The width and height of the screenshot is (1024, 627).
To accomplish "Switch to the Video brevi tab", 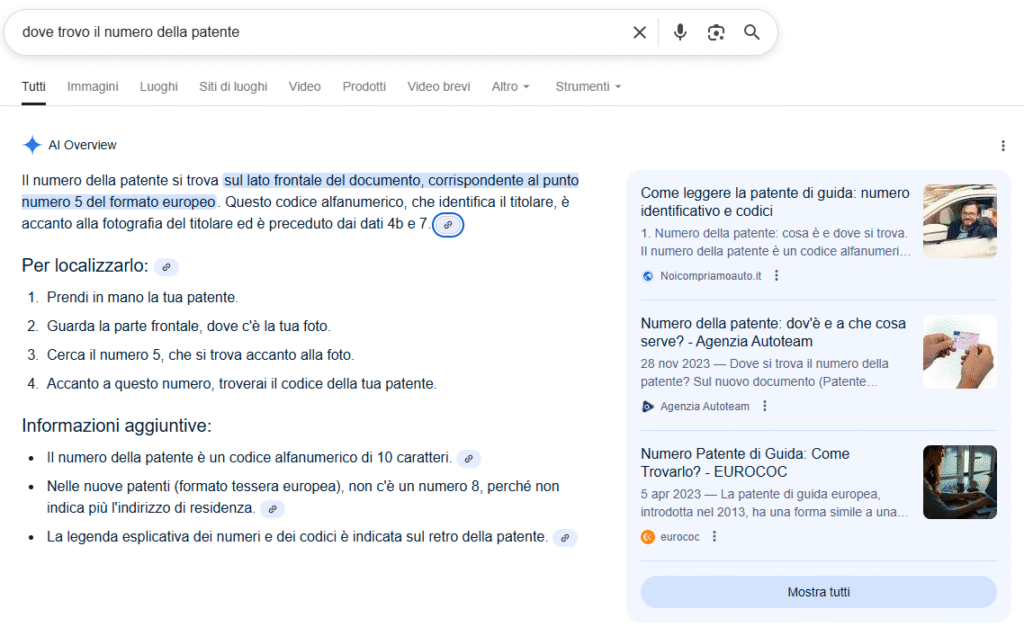I will 438,87.
